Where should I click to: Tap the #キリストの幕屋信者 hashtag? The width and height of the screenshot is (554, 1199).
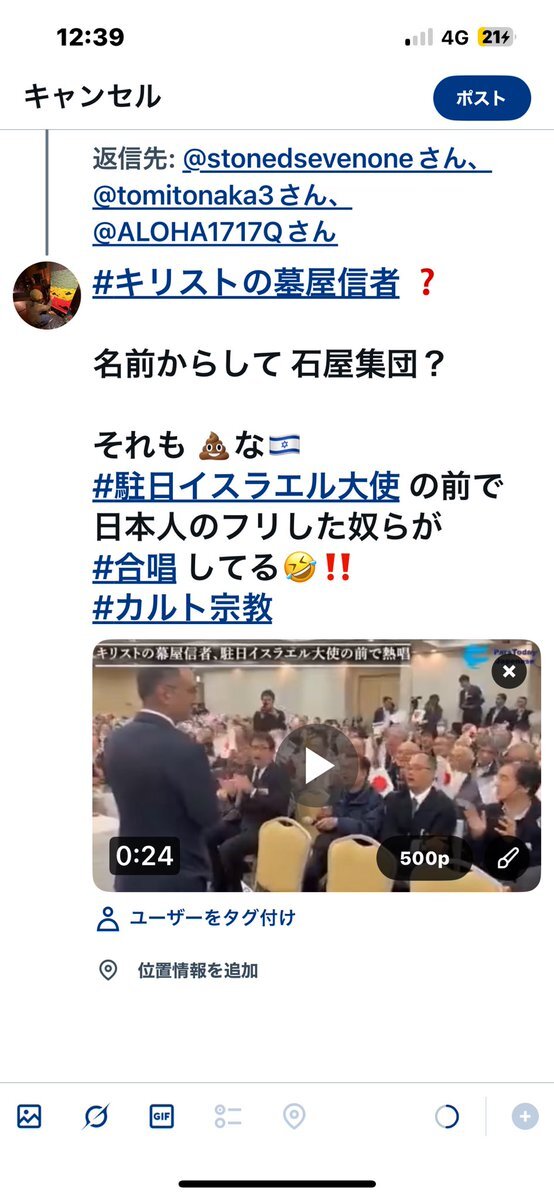point(246,284)
